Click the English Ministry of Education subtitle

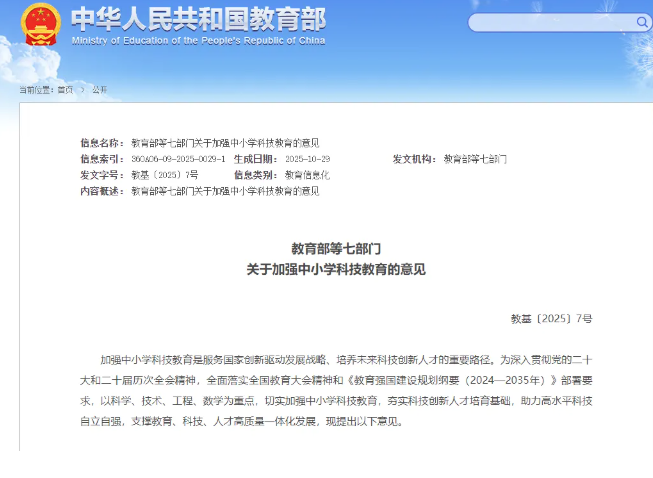click(x=198, y=41)
